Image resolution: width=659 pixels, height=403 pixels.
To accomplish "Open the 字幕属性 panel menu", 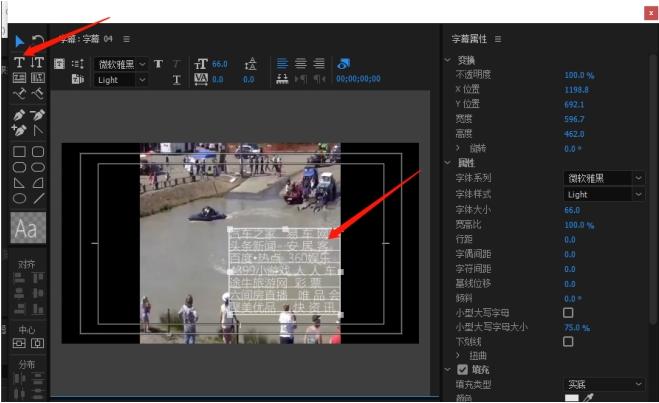I will 498,39.
